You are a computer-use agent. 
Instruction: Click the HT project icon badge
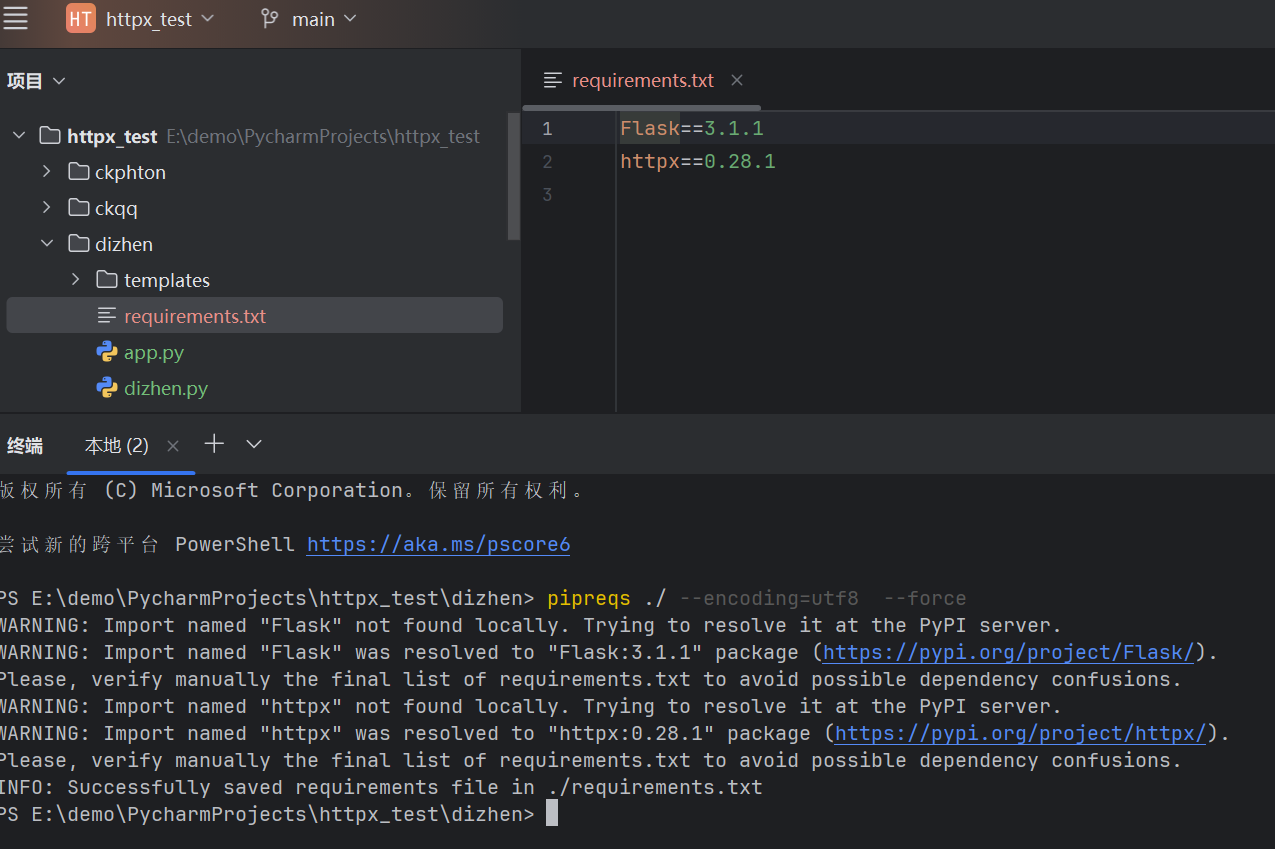(80, 19)
